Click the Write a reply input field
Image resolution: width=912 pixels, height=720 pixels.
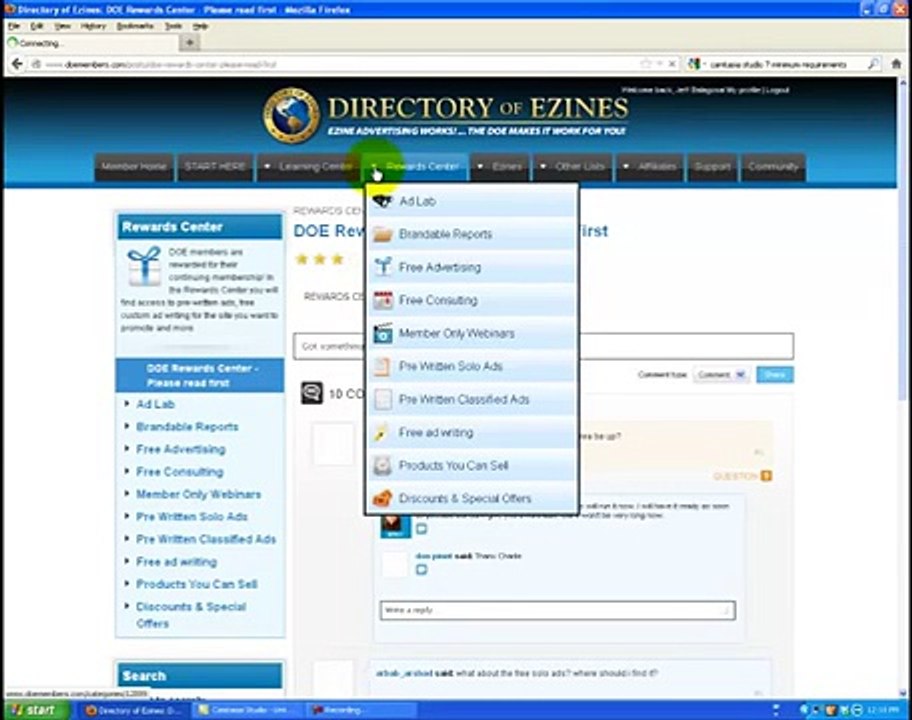pos(558,610)
